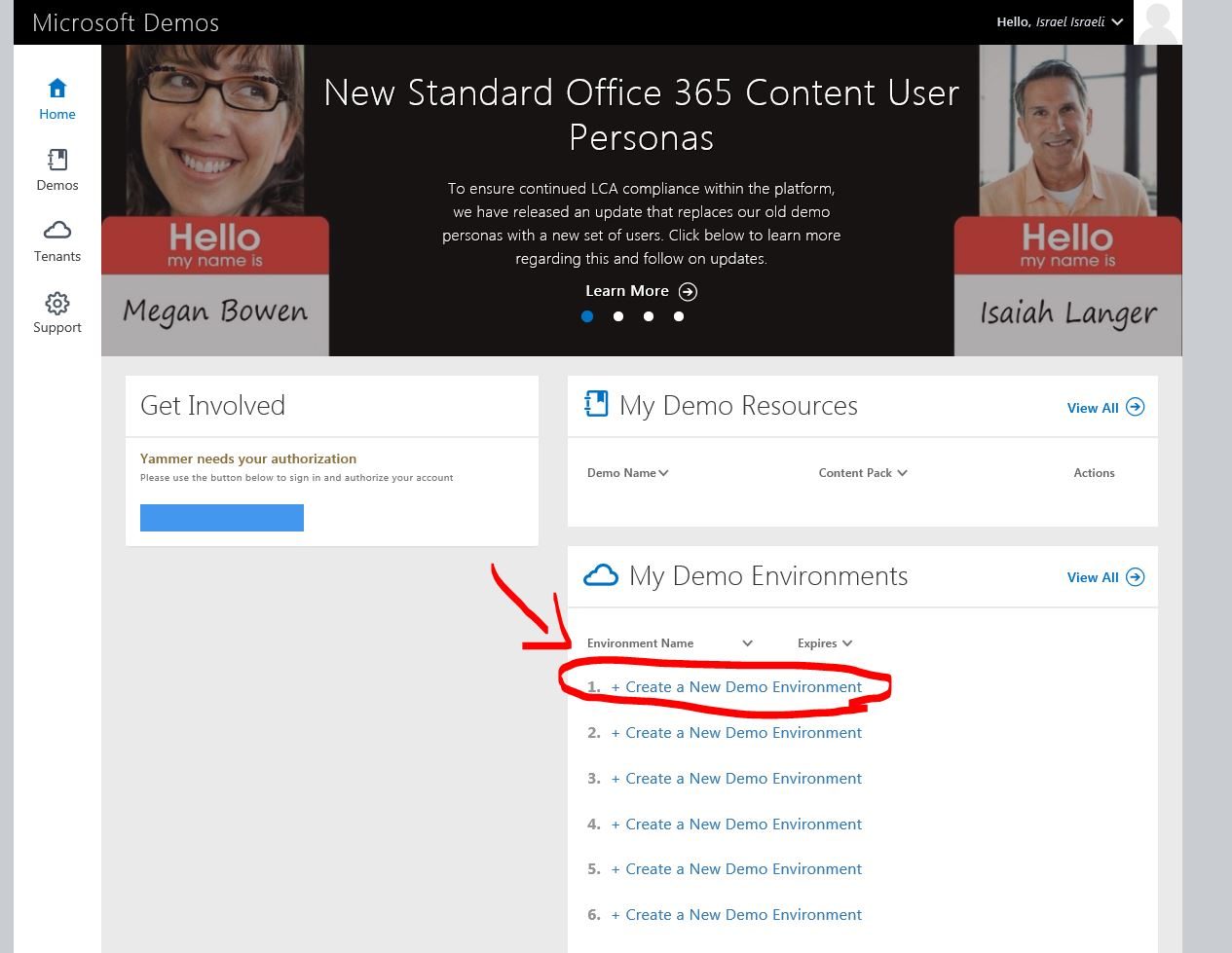Click the View All arrow in Demo Environments
The height and width of the screenshot is (953, 1232).
(1136, 577)
